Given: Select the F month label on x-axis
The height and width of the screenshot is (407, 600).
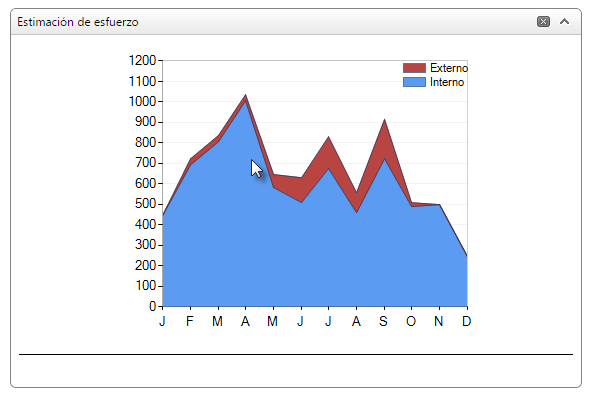Looking at the screenshot, I should 190,321.
